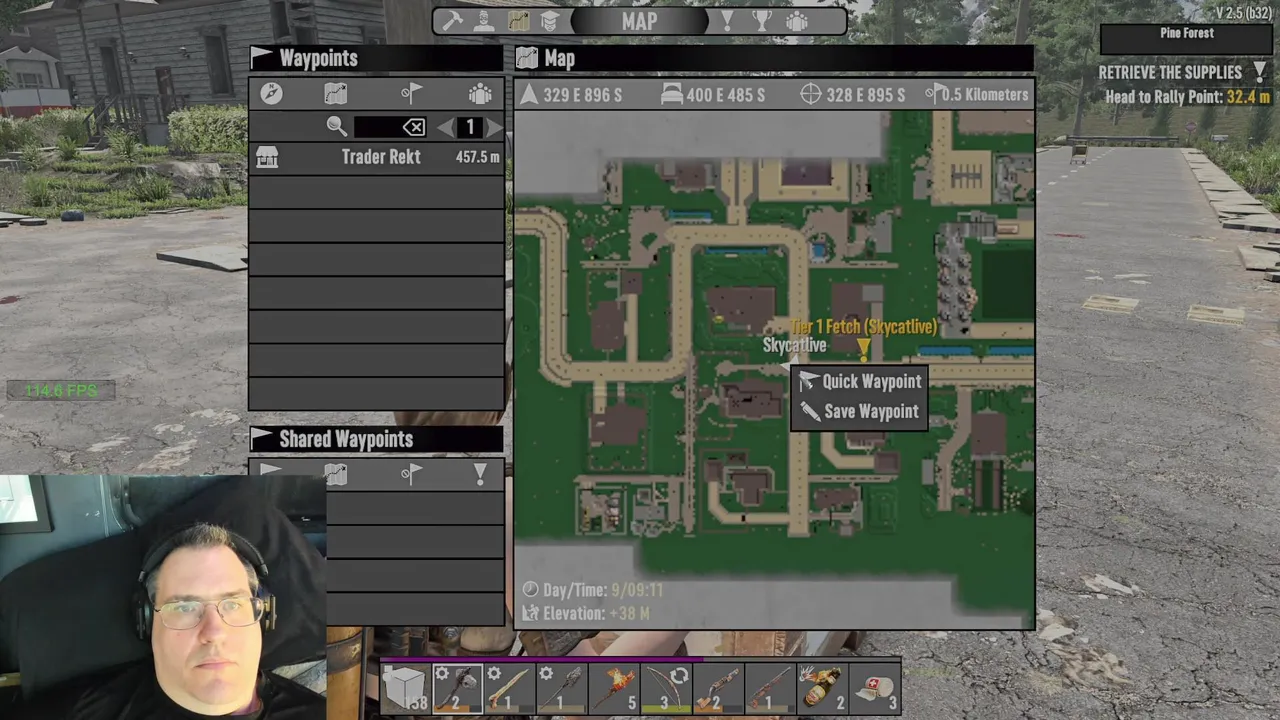Select the block stack hotbar slot

(x=405, y=689)
